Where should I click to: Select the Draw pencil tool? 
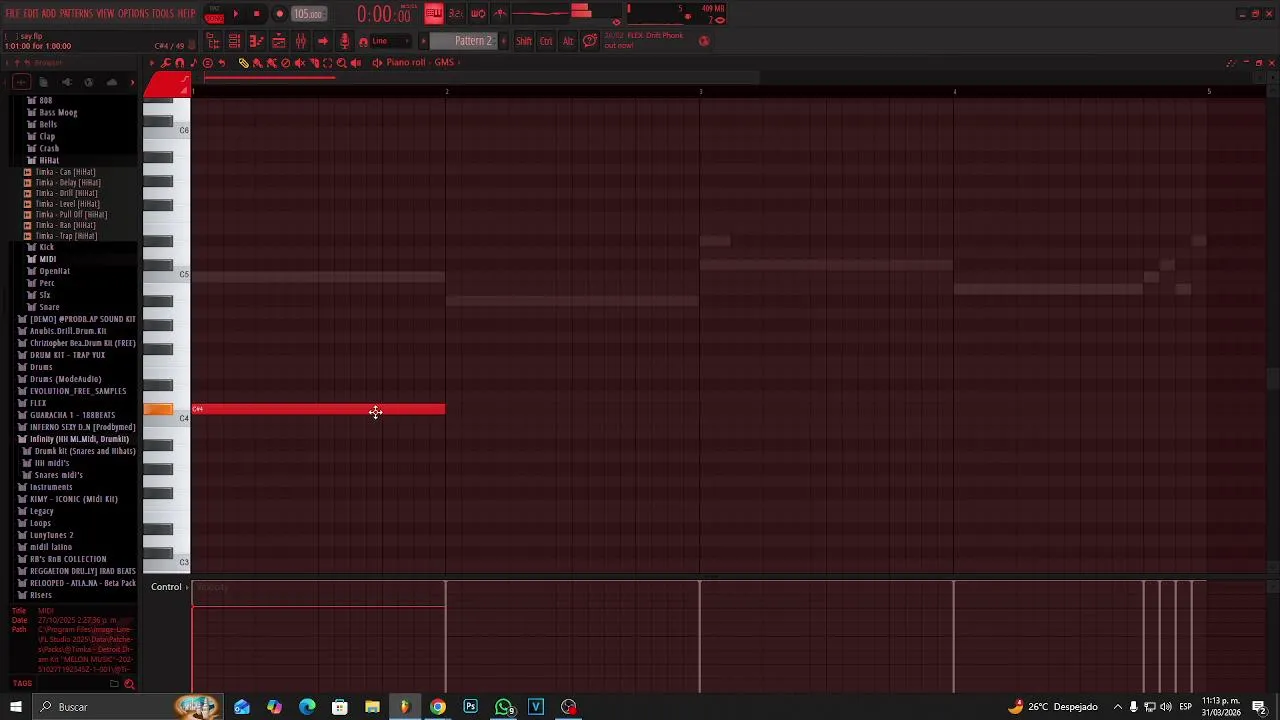pyautogui.click(x=243, y=62)
